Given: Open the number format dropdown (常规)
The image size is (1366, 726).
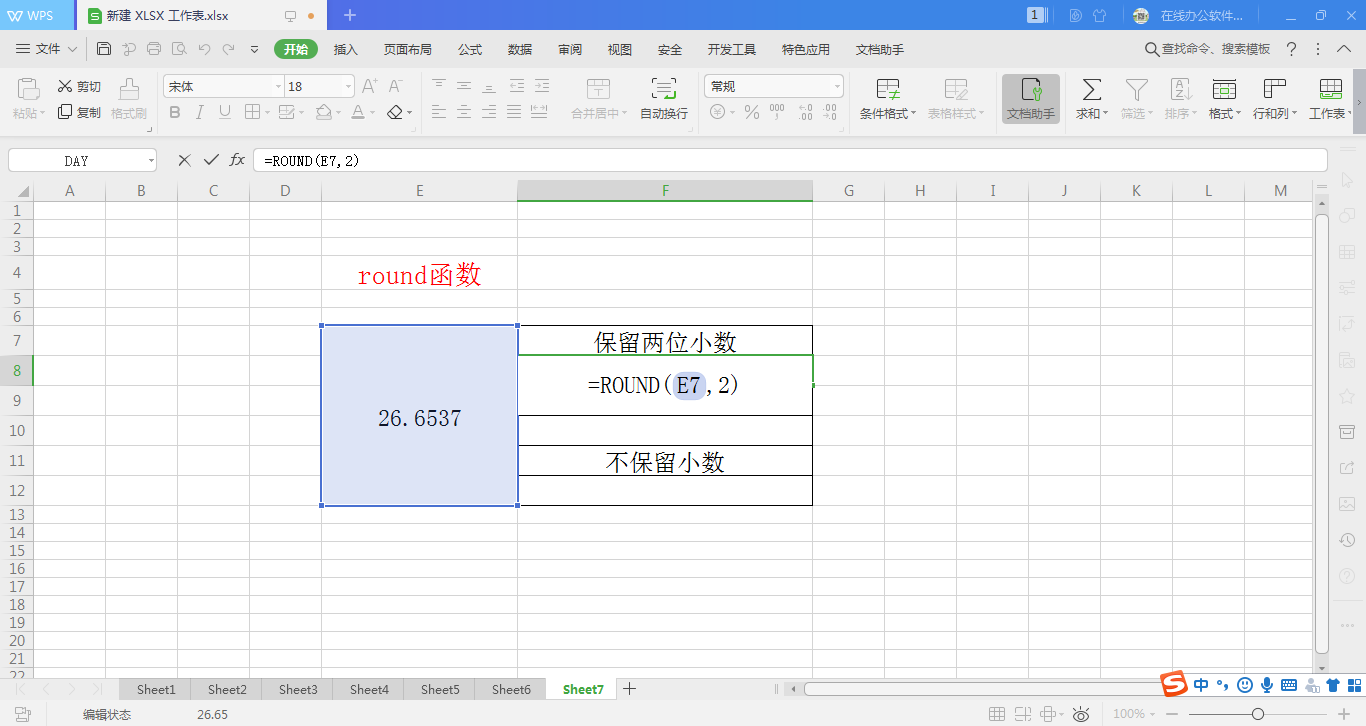Looking at the screenshot, I should click(837, 87).
